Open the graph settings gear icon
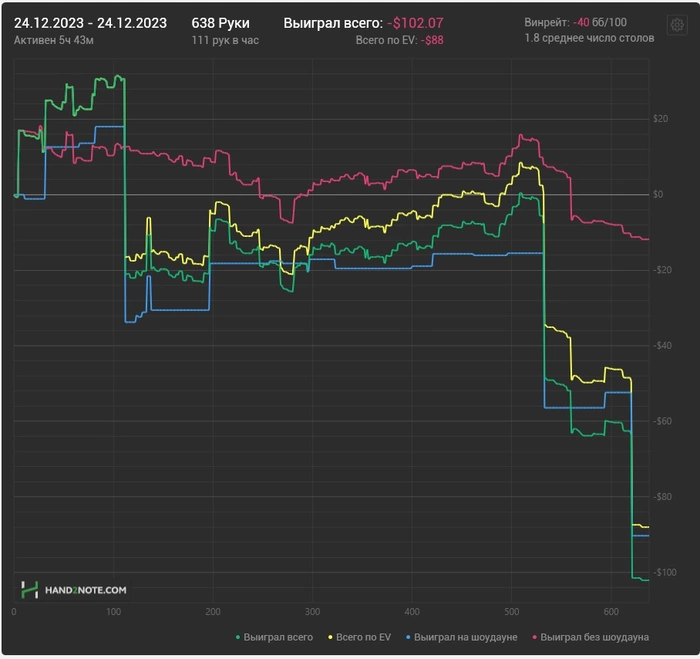This screenshot has width=700, height=659. (676, 24)
